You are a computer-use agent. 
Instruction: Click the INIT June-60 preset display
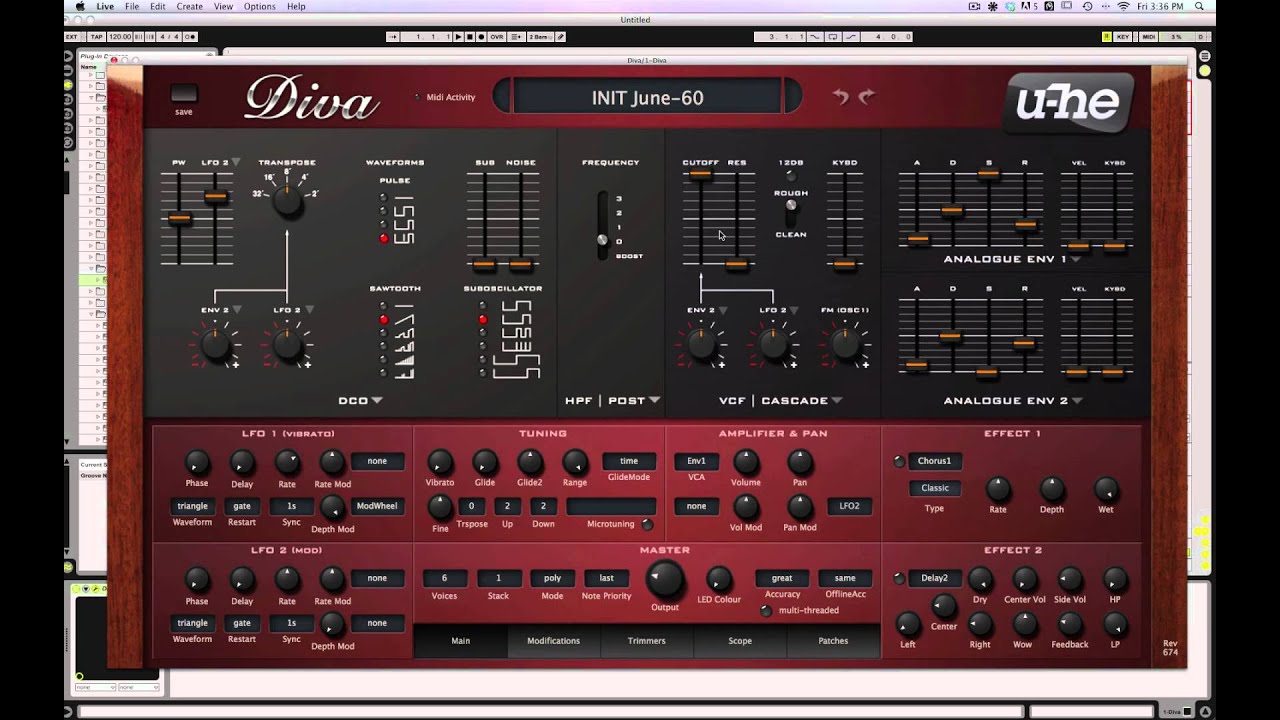646,97
